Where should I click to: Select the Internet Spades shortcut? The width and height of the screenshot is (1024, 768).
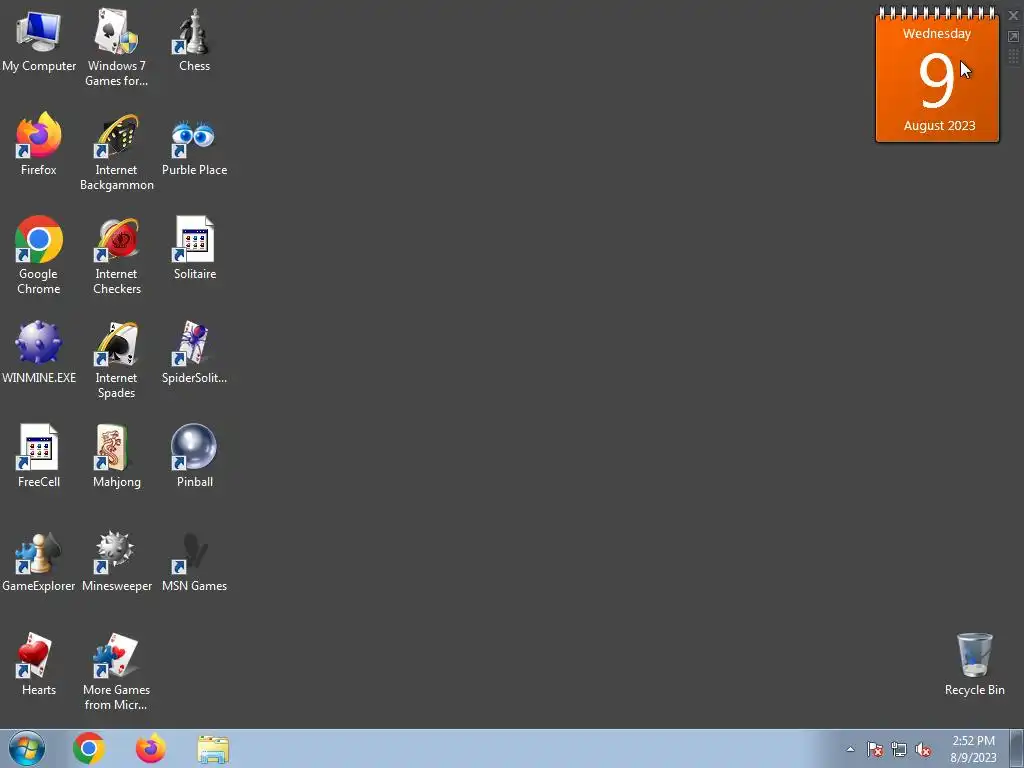pos(116,360)
